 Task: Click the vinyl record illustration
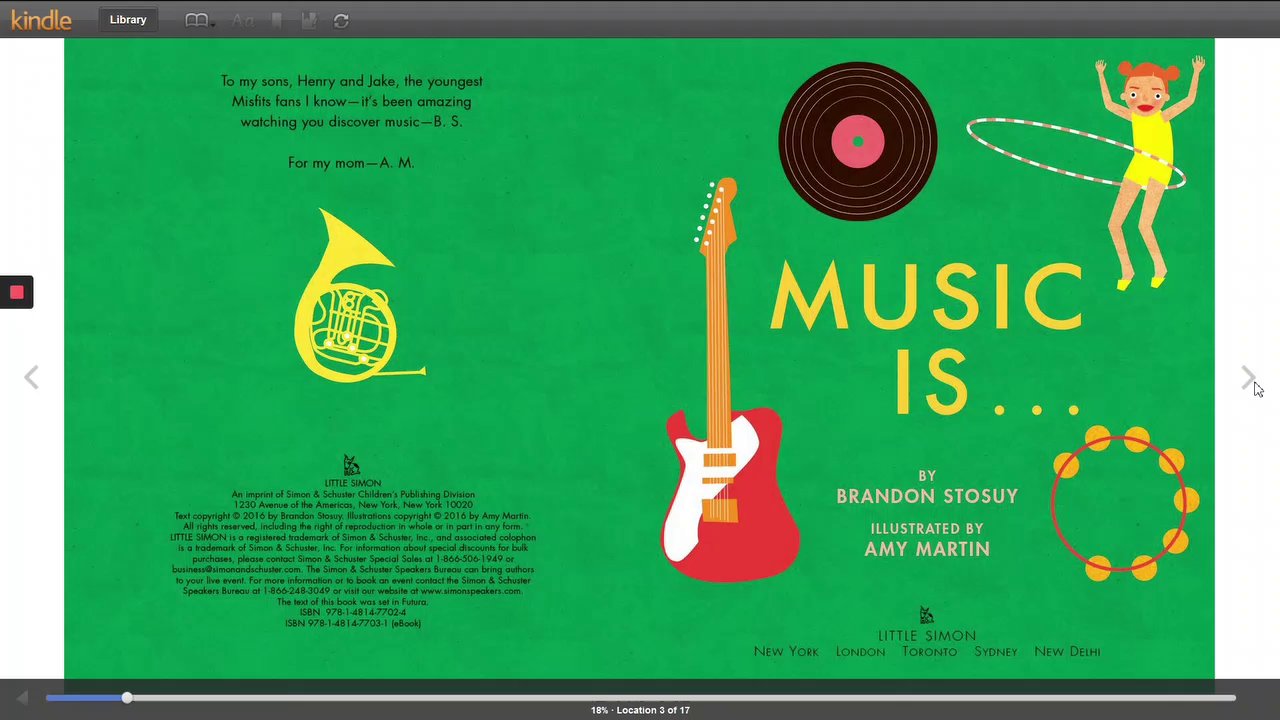tap(857, 141)
